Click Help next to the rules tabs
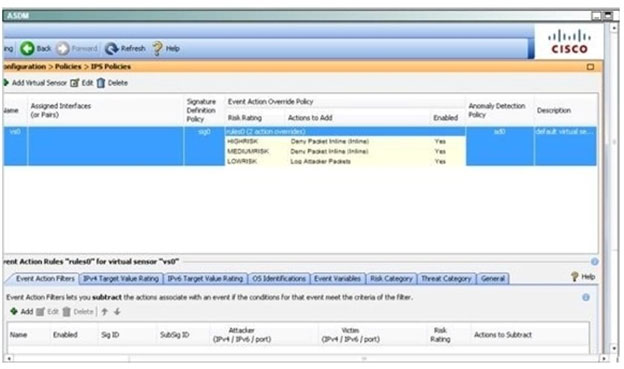This screenshot has height=369, width=624. click(583, 277)
